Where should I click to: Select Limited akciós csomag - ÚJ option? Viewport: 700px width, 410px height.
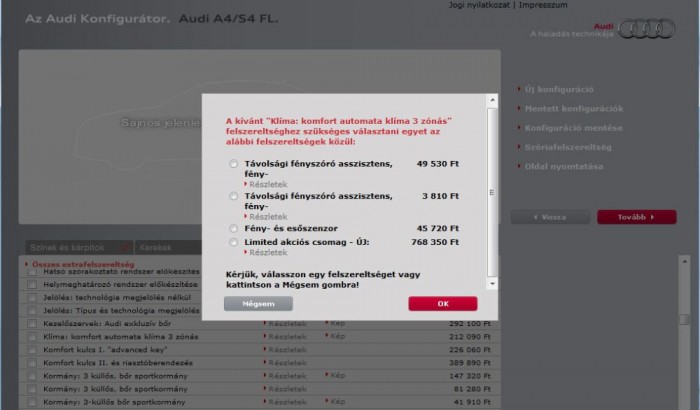pos(233,243)
